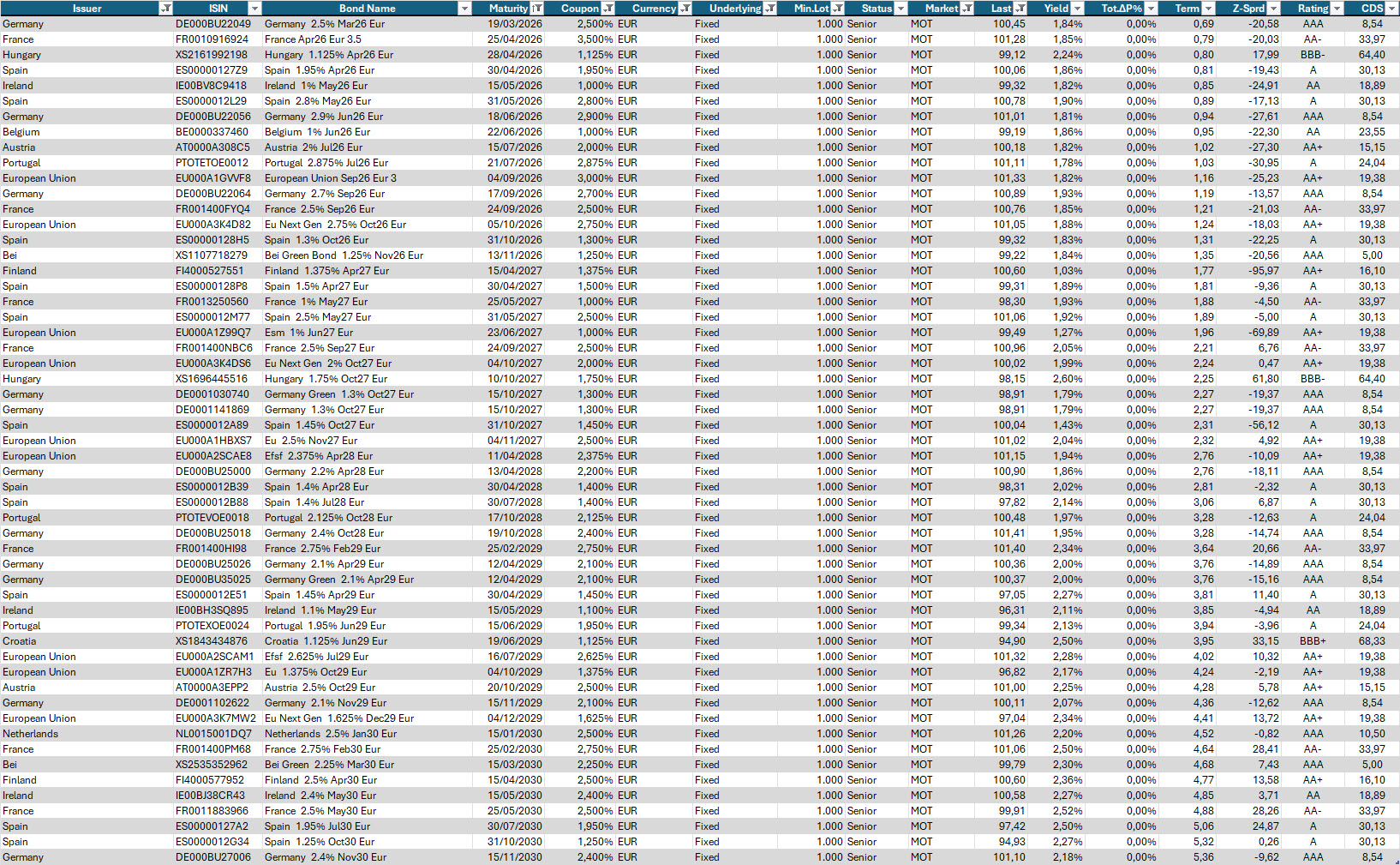1400x865 pixels.
Task: Expand the CDS column dropdown
Action: [1391, 9]
